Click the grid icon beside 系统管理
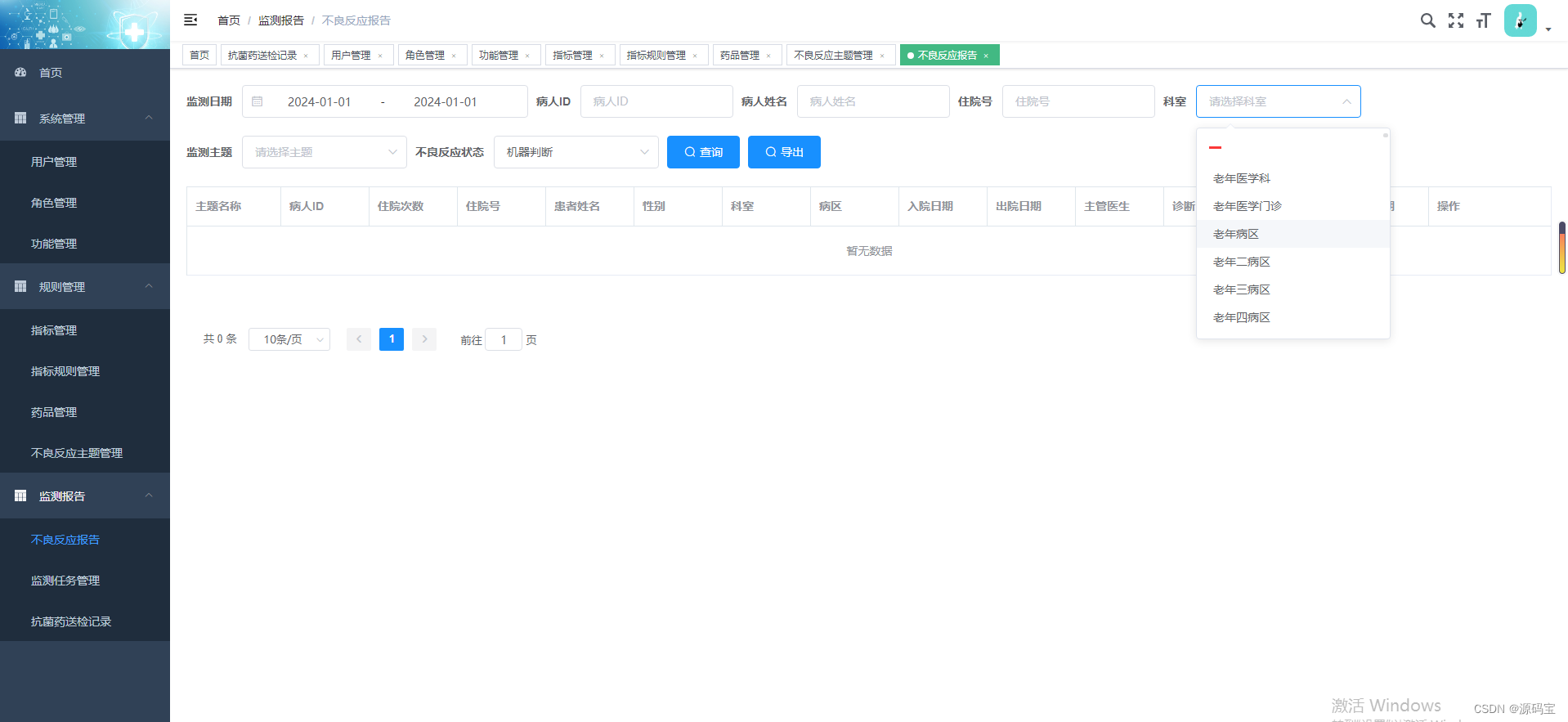This screenshot has width=1568, height=722. pyautogui.click(x=20, y=118)
